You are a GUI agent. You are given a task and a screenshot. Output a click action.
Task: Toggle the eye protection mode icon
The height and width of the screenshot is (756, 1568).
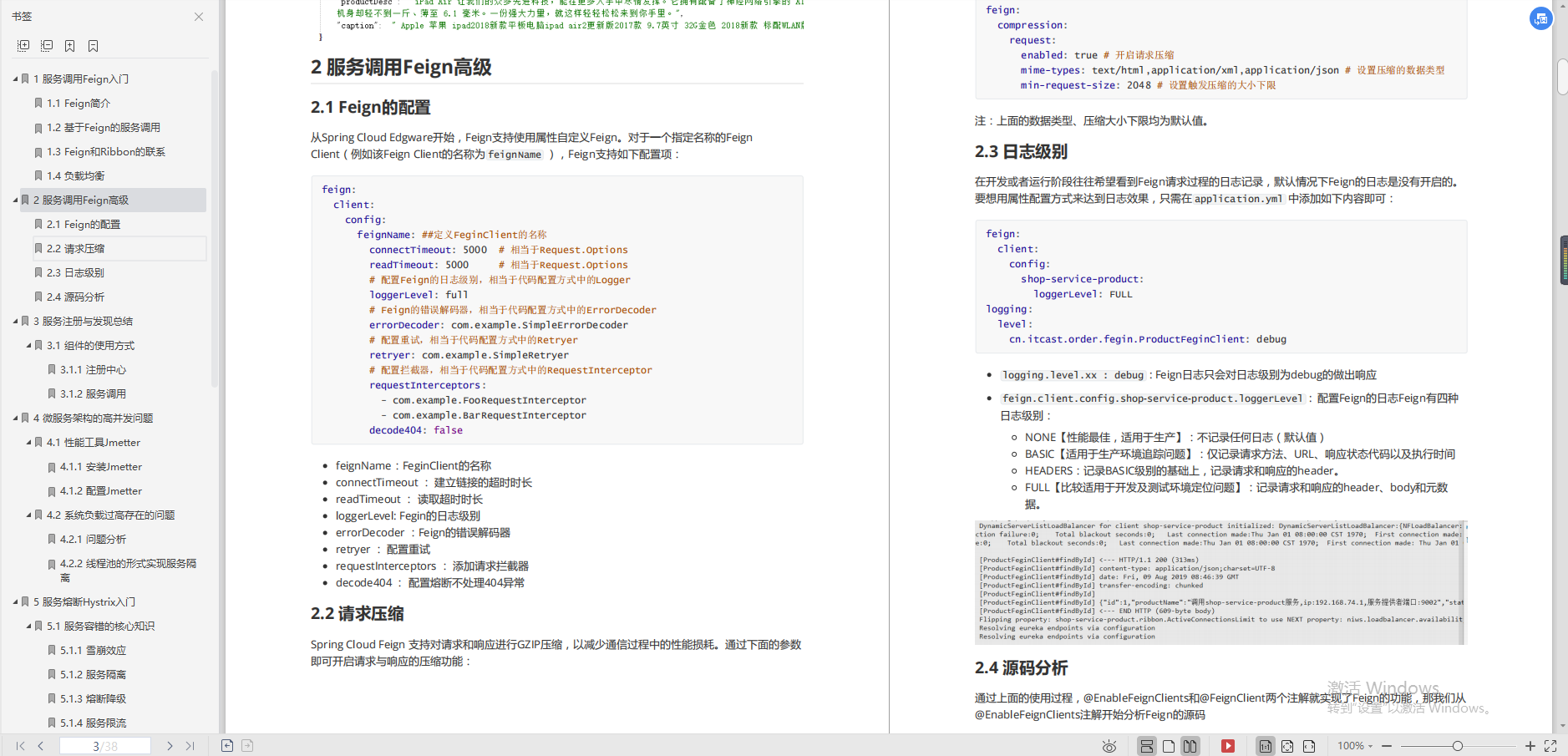1109,746
